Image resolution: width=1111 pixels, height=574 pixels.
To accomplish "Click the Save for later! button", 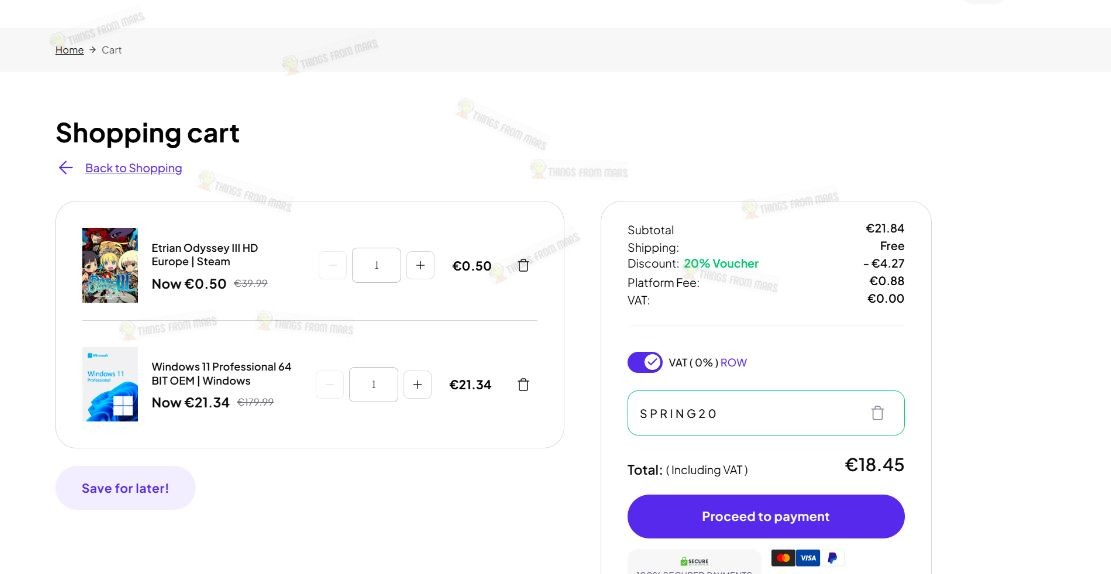I will coord(125,488).
